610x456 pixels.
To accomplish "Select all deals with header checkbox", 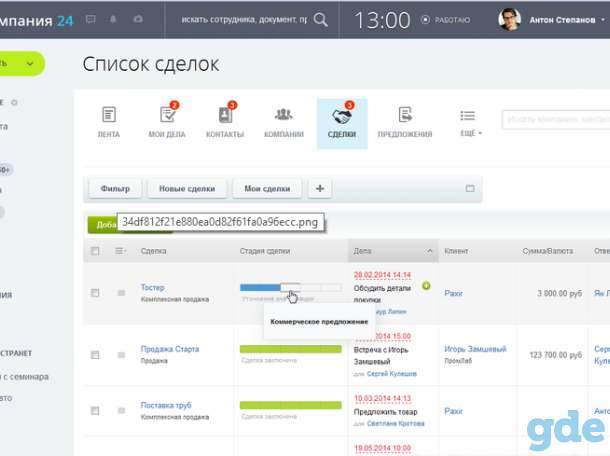I will tap(95, 251).
